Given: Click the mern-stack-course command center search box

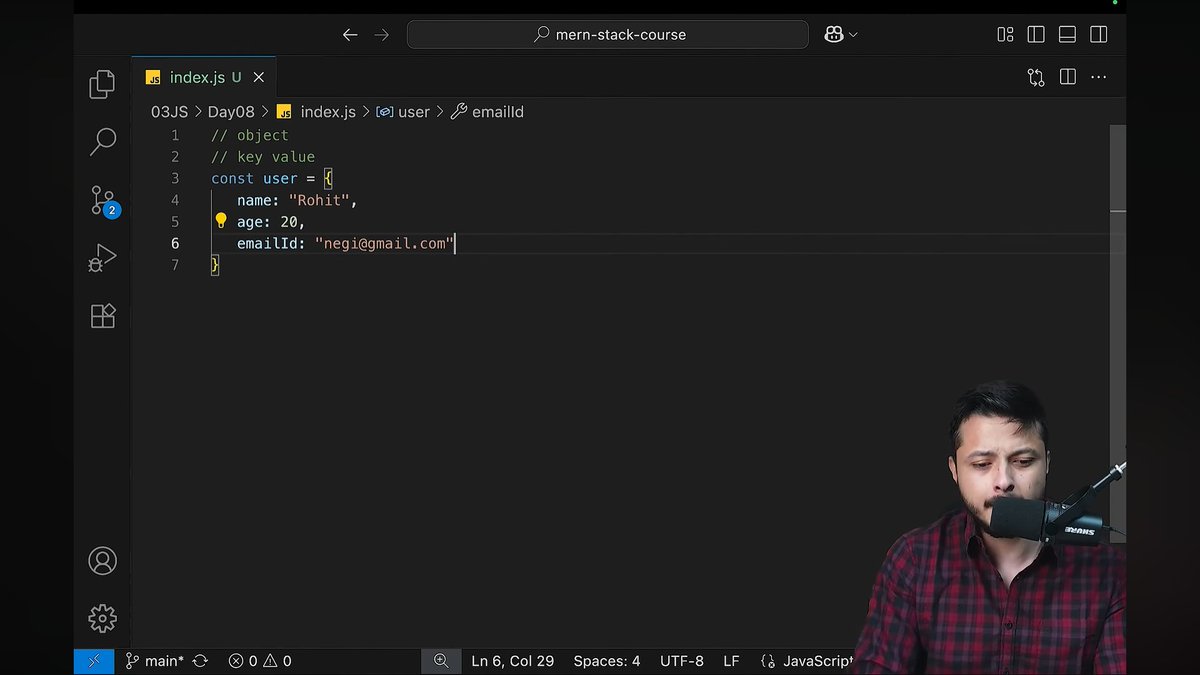Looking at the screenshot, I should pos(608,34).
